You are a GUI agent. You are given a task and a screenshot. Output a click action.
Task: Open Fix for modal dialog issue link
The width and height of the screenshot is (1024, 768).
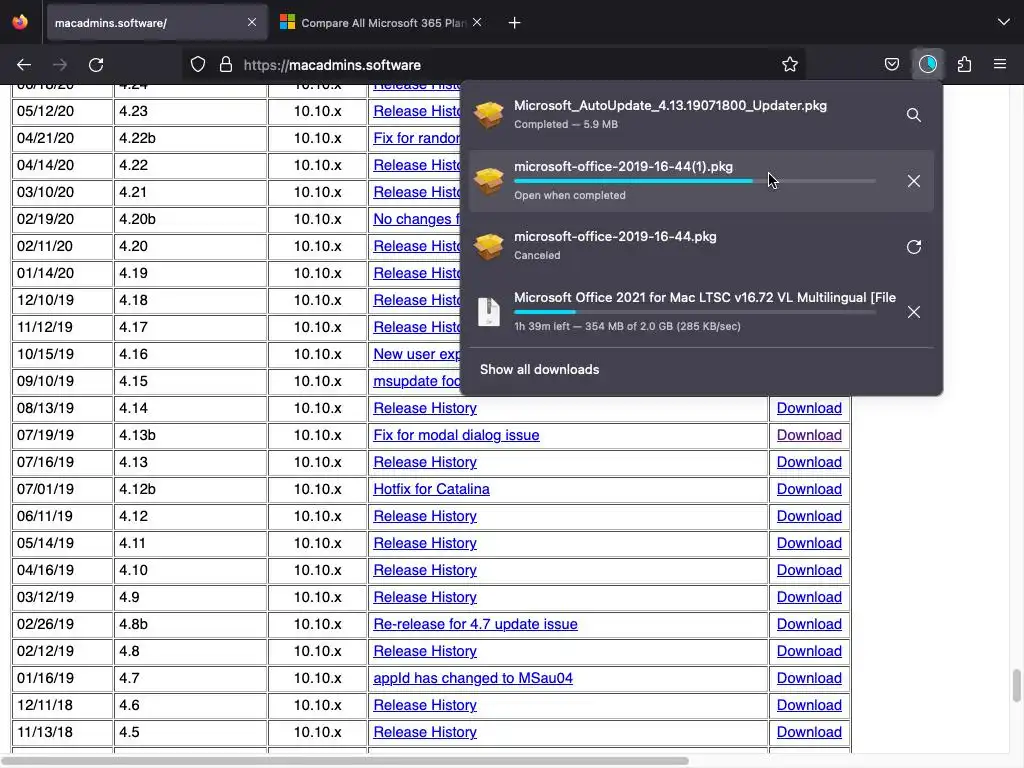456,435
